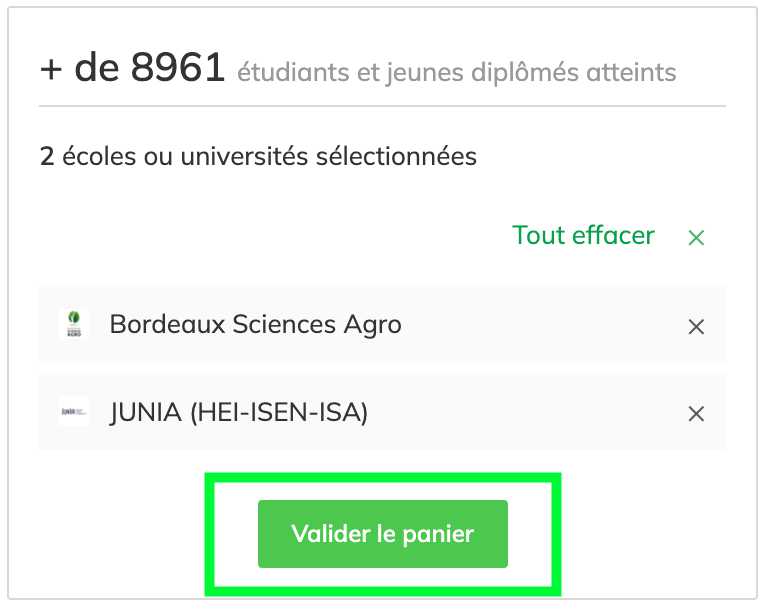Click "écoles ou universités sélectionnées" label
This screenshot has height=606, width=766.
(x=269, y=156)
